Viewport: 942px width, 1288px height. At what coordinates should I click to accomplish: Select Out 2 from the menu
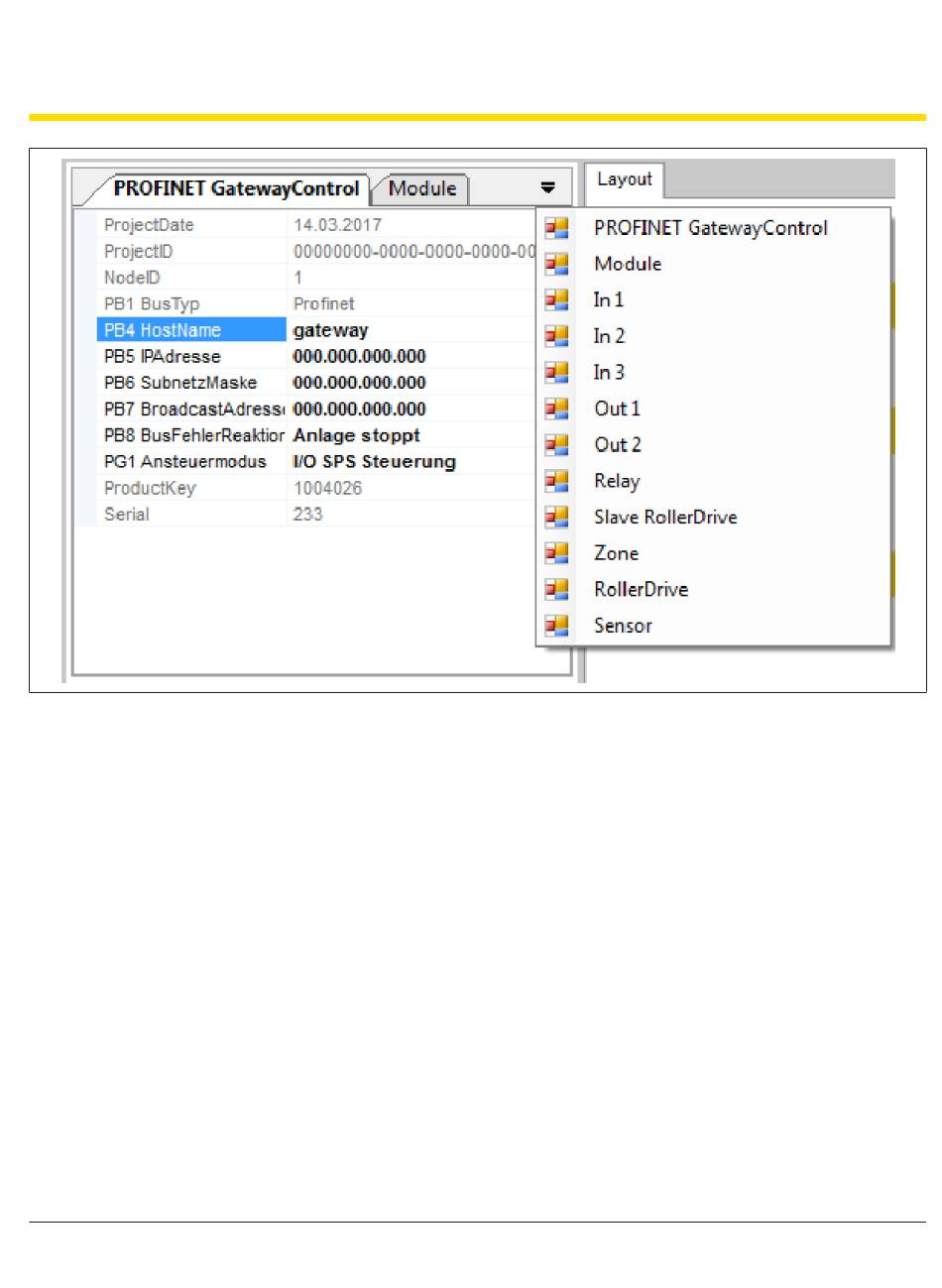pos(618,444)
